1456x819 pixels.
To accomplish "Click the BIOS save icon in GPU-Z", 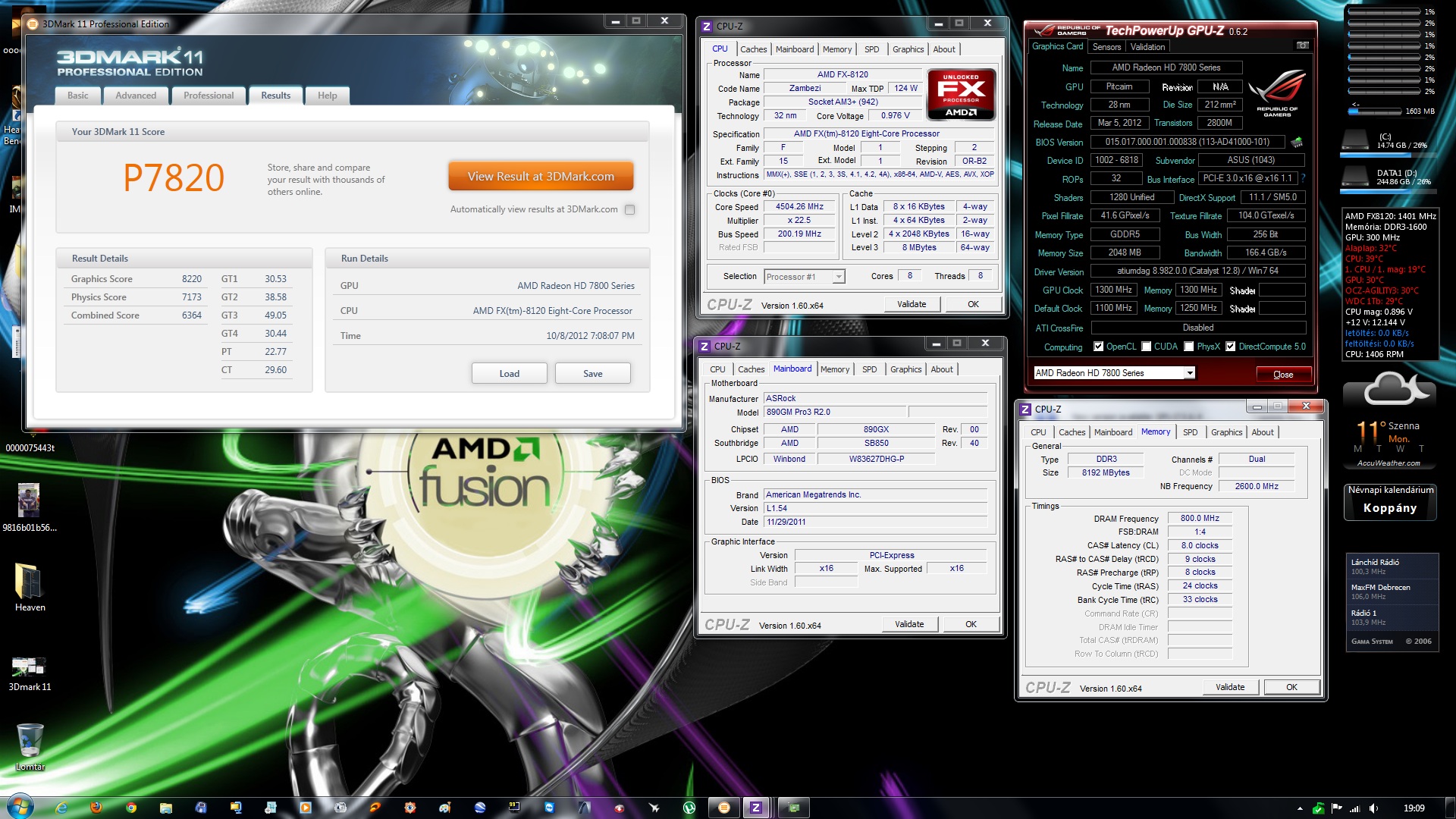I will 1297,142.
